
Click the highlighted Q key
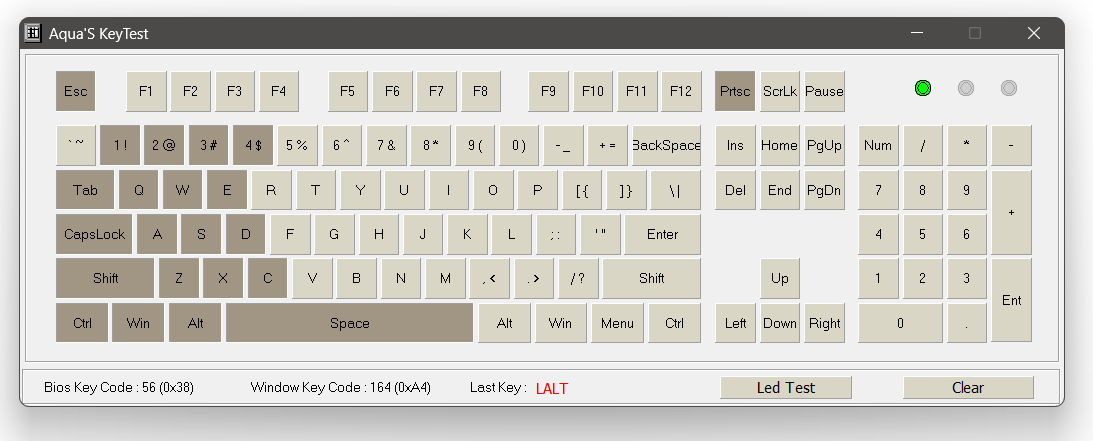[138, 189]
